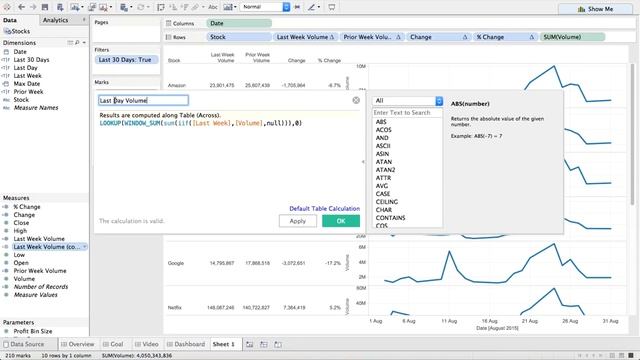The height and width of the screenshot is (360, 640).
Task: Switch to the Analytics tab
Action: 56,20
